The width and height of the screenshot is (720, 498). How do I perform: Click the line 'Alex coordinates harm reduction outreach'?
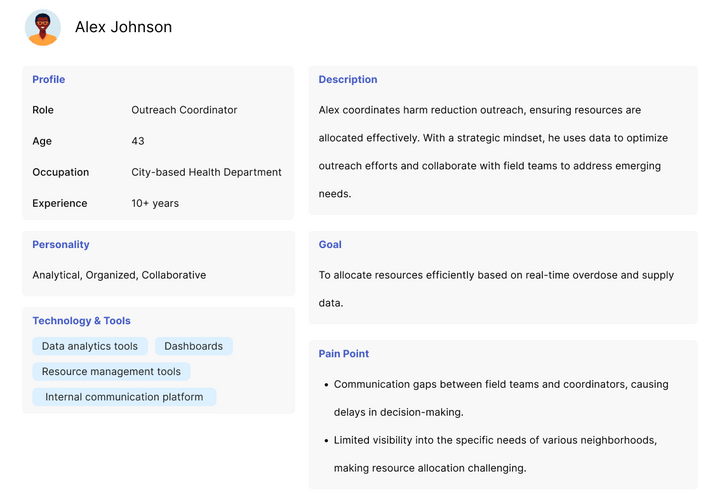480,110
